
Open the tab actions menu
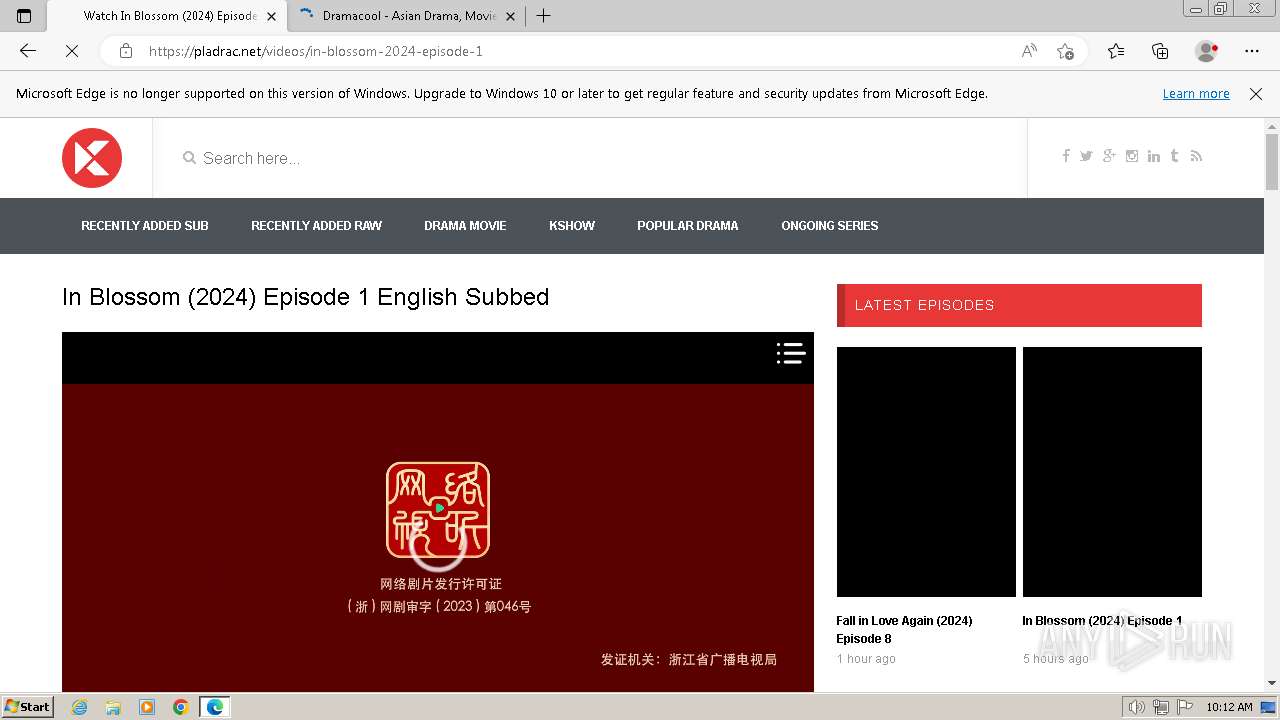24,16
